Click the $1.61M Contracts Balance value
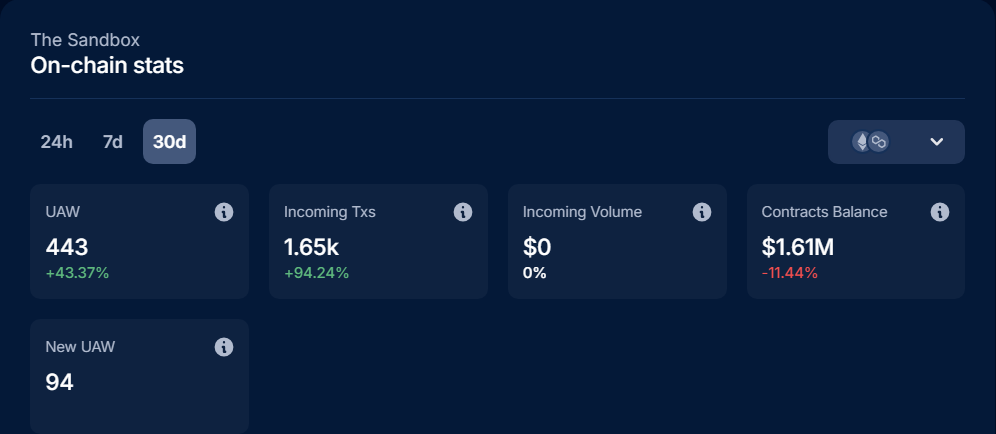The image size is (996, 434). (798, 247)
